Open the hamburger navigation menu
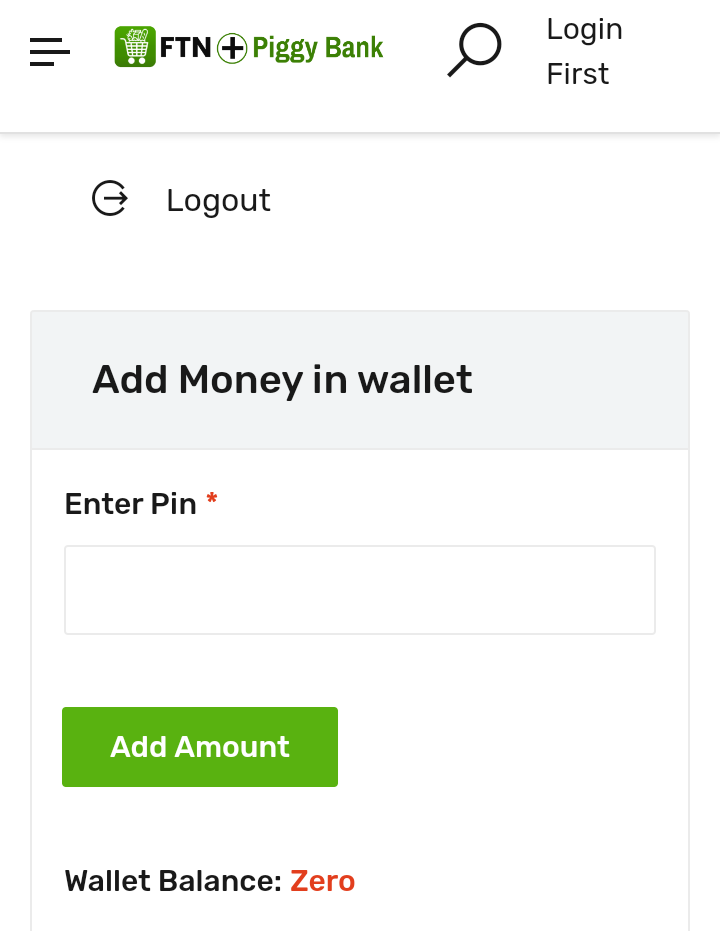 click(x=49, y=50)
